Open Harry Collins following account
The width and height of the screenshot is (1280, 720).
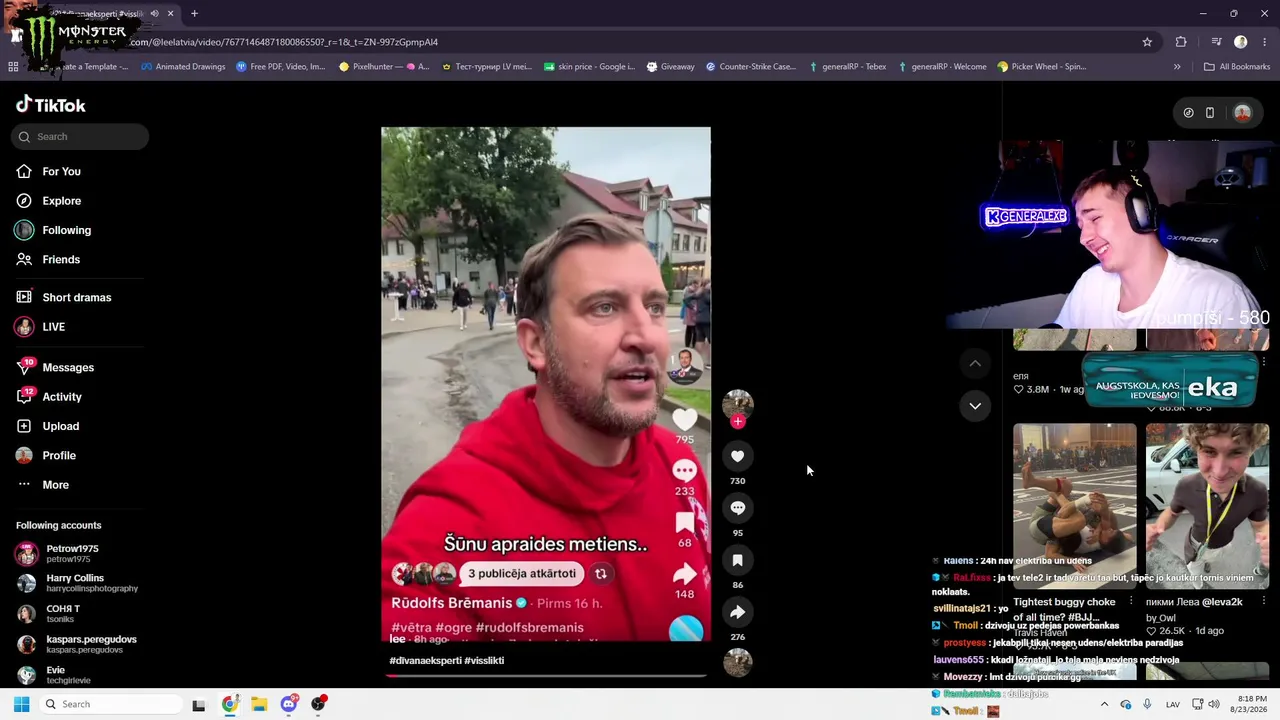[76, 583]
